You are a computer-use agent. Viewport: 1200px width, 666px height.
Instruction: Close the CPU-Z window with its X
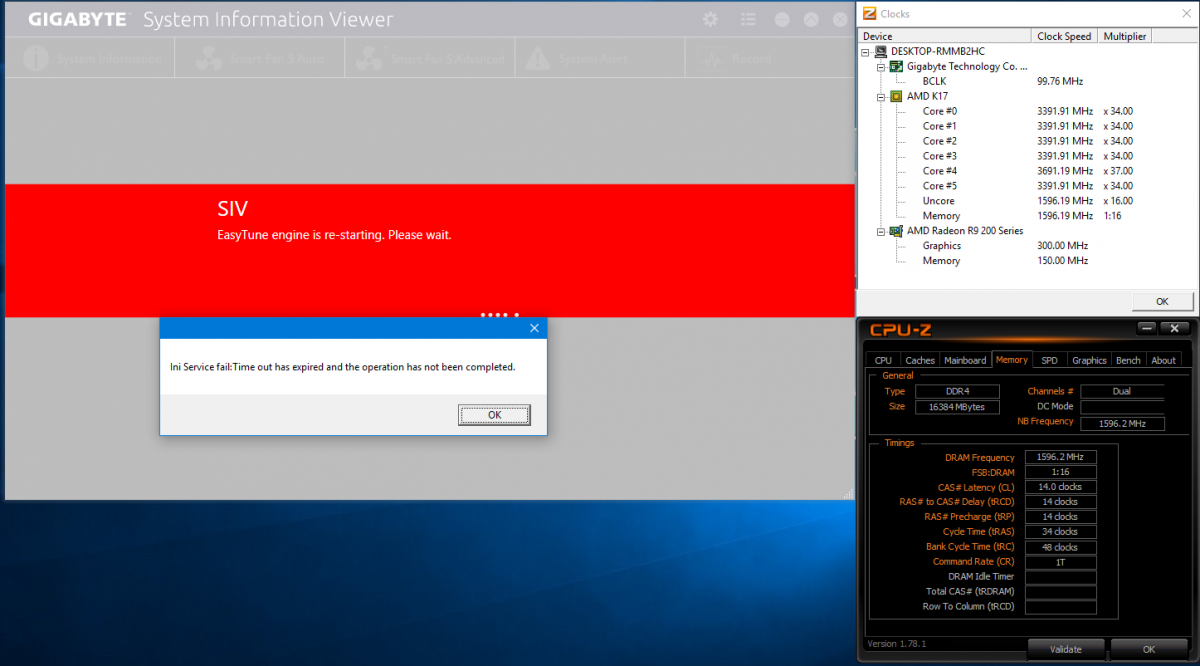pyautogui.click(x=1176, y=328)
